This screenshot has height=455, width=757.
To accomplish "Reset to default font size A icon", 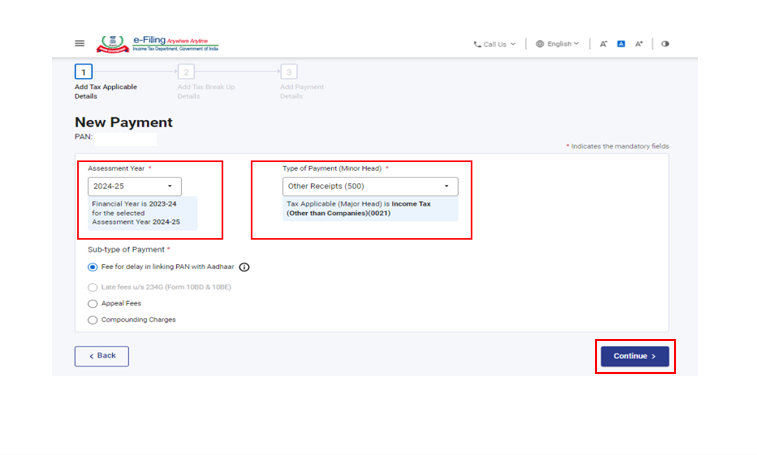I will (x=620, y=44).
